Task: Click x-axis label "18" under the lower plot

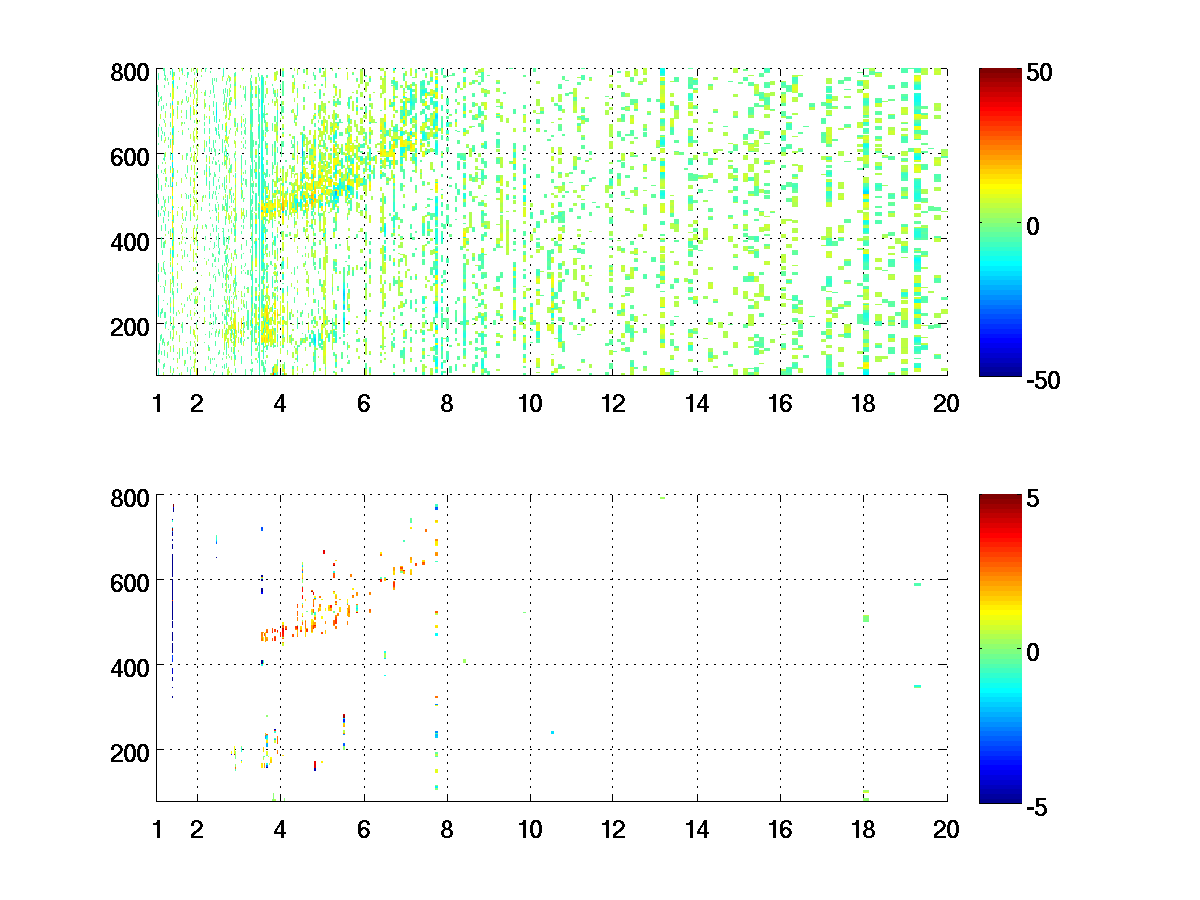Action: (x=863, y=829)
